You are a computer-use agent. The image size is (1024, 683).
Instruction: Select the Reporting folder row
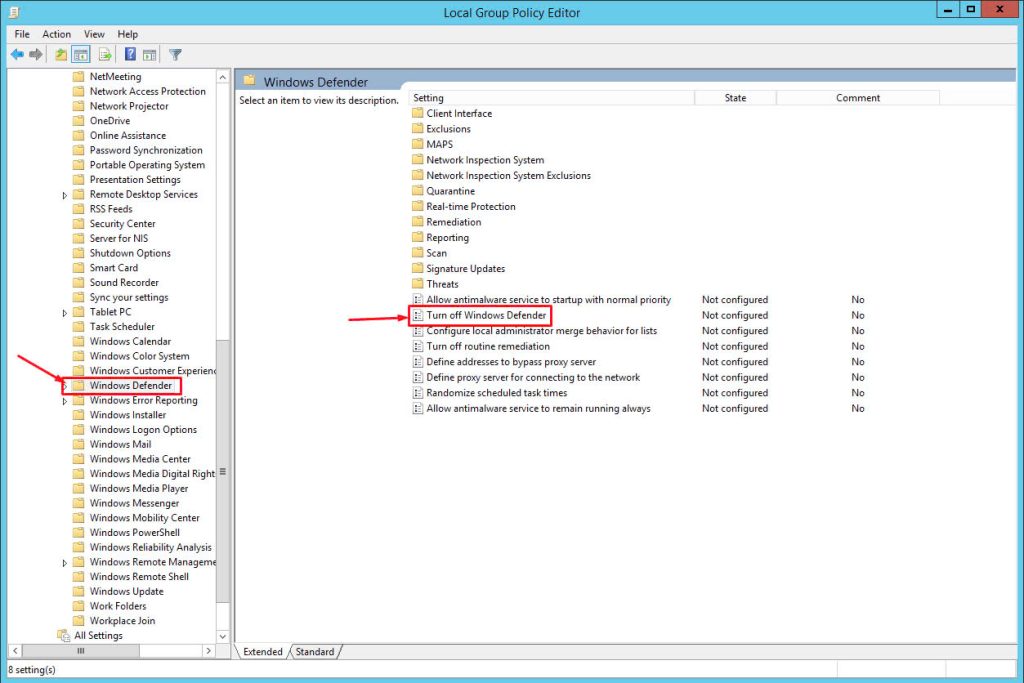447,238
